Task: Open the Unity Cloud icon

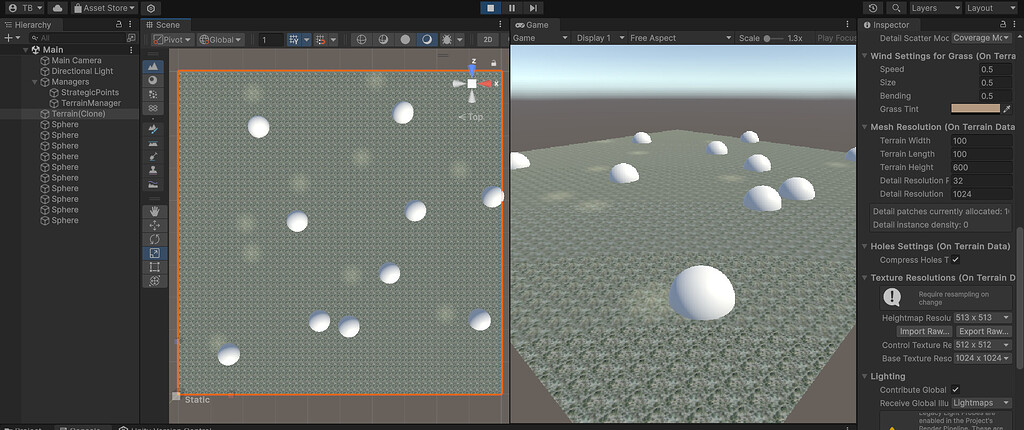Action: [x=57, y=8]
